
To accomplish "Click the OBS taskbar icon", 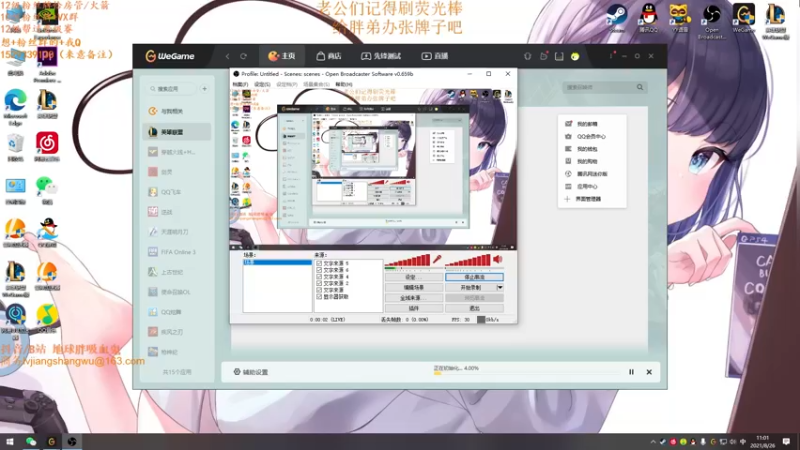I will click(72, 441).
